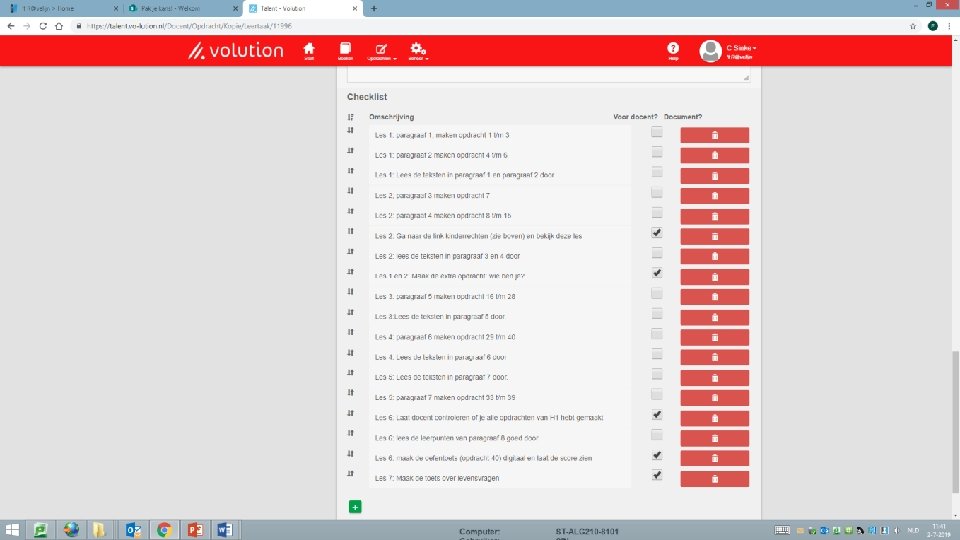
Task: Open the Windows Start menu
Action: click(12, 530)
